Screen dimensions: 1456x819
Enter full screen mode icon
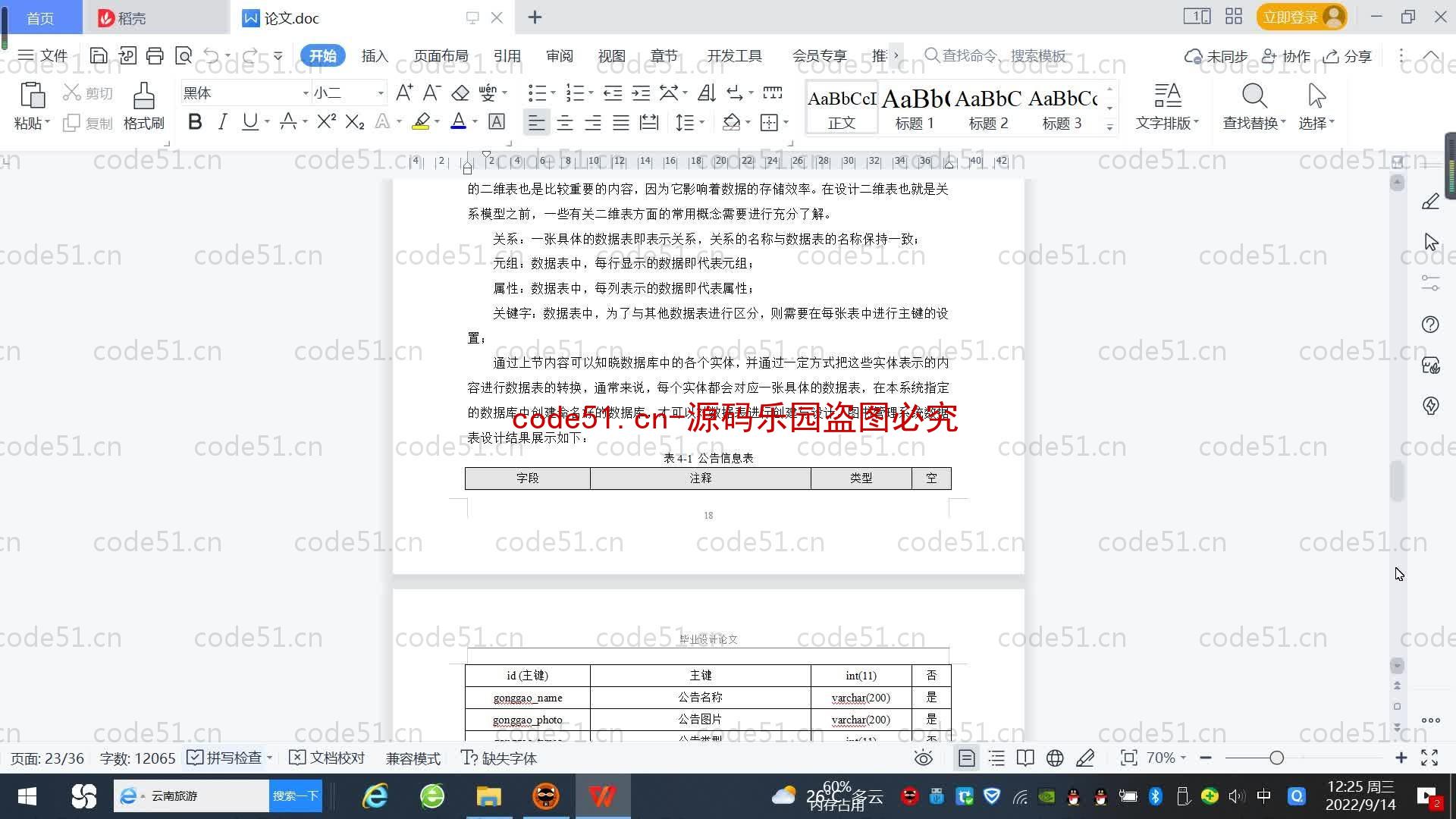(1429, 758)
